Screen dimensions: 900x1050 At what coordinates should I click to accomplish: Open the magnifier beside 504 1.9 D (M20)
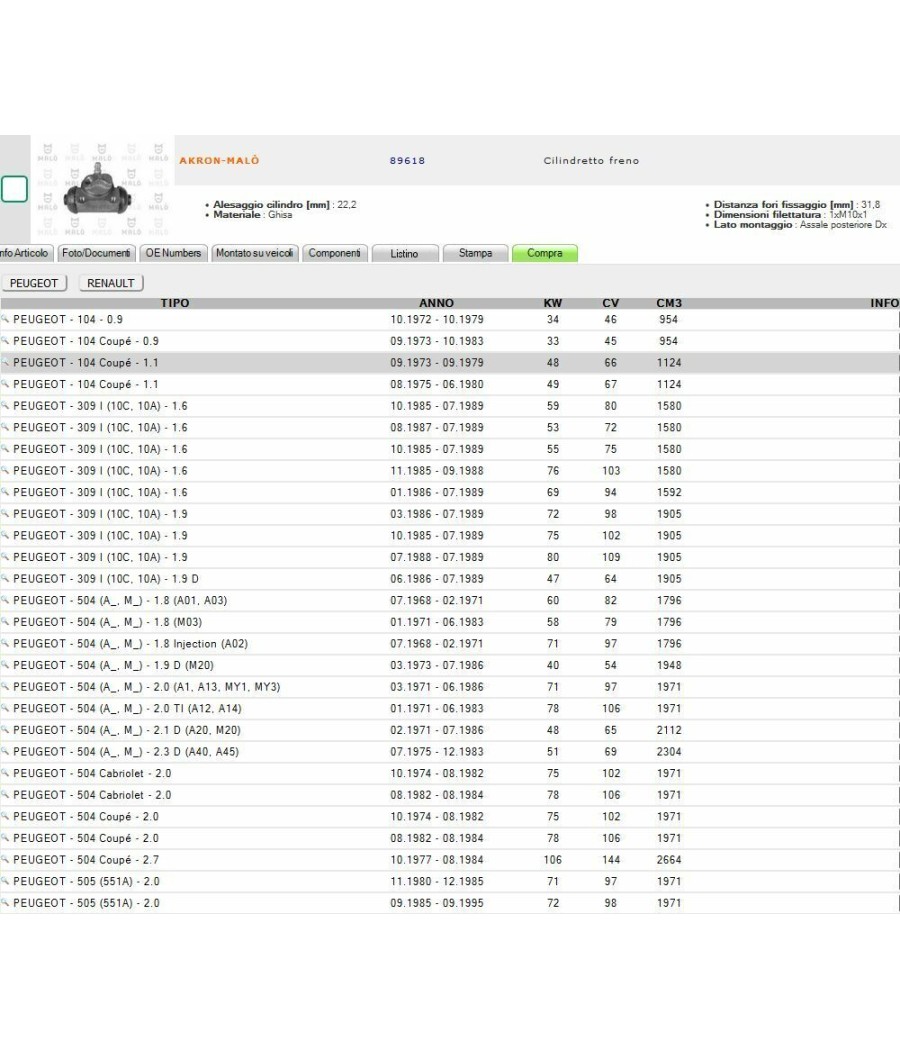5,665
